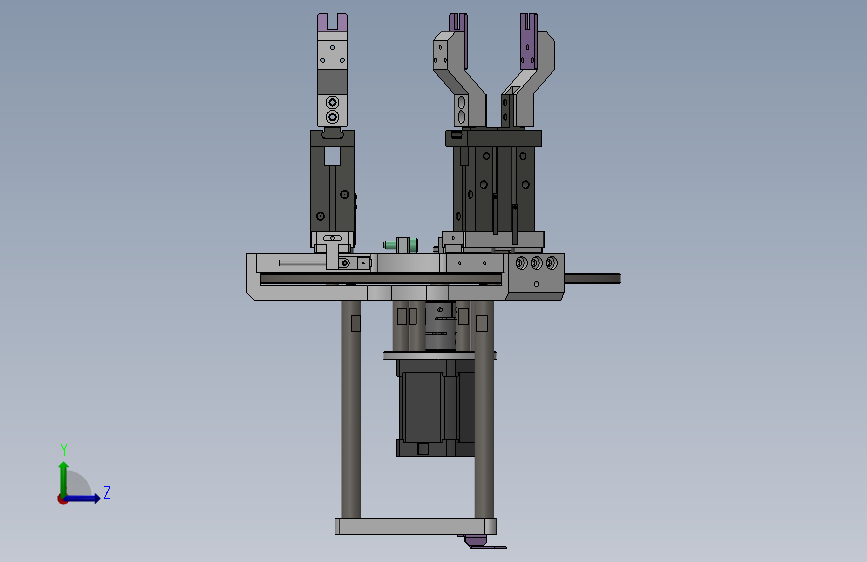Click the green Y axis arrow of the triad
This screenshot has width=867, height=562.
(x=64, y=478)
